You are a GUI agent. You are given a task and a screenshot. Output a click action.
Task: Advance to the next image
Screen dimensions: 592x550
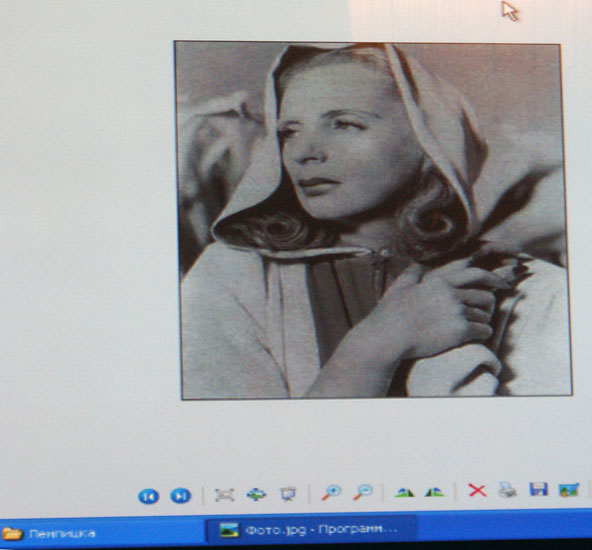[x=180, y=496]
